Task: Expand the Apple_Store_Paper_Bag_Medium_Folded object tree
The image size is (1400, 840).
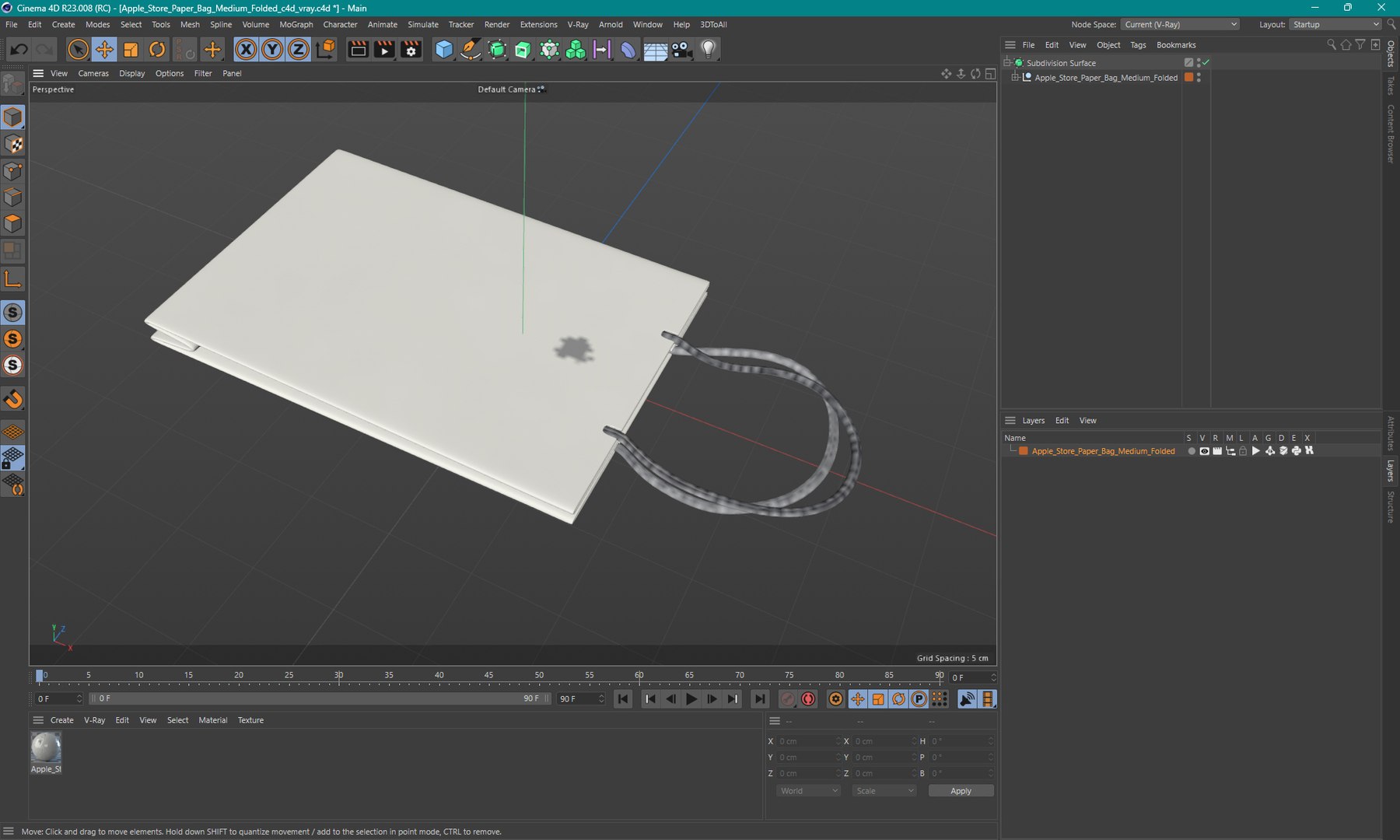Action: (x=1015, y=78)
